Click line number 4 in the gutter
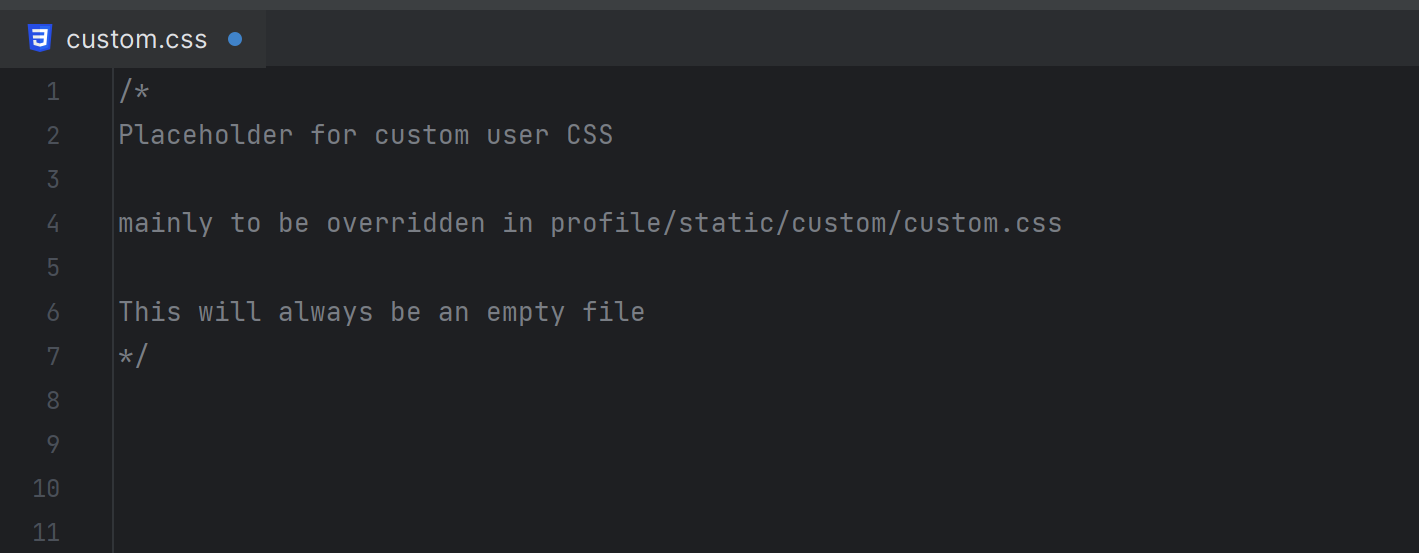The image size is (1420, 554). 53,223
